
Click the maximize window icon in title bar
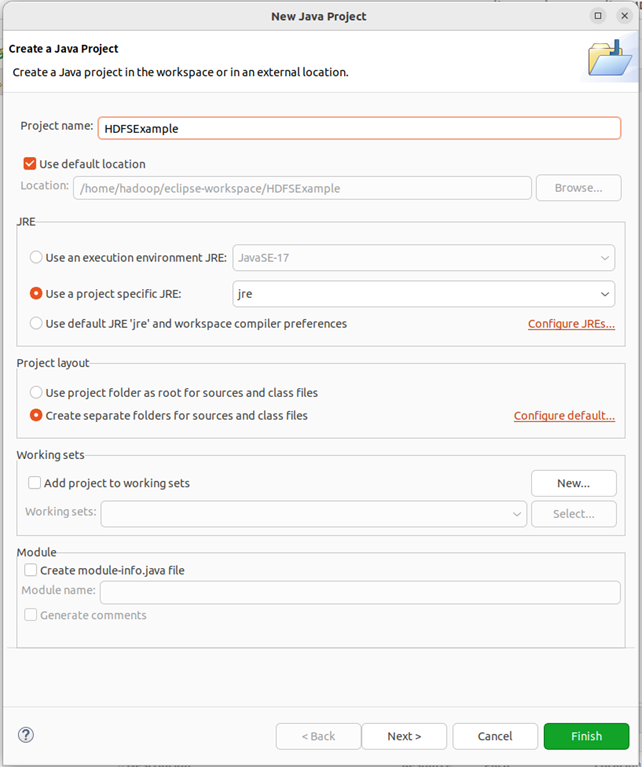[598, 16]
